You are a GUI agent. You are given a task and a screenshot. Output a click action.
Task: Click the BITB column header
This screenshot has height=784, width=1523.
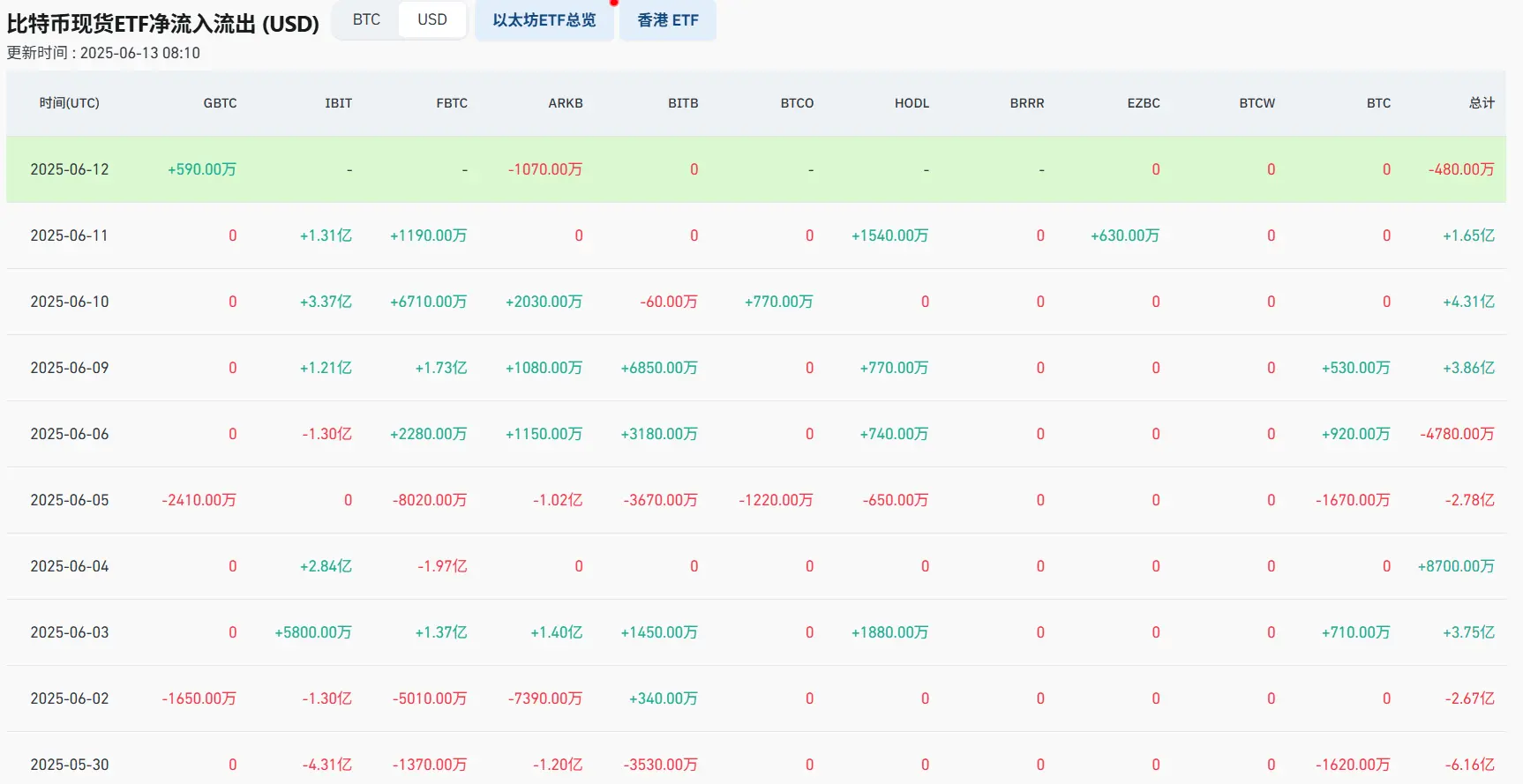[683, 103]
